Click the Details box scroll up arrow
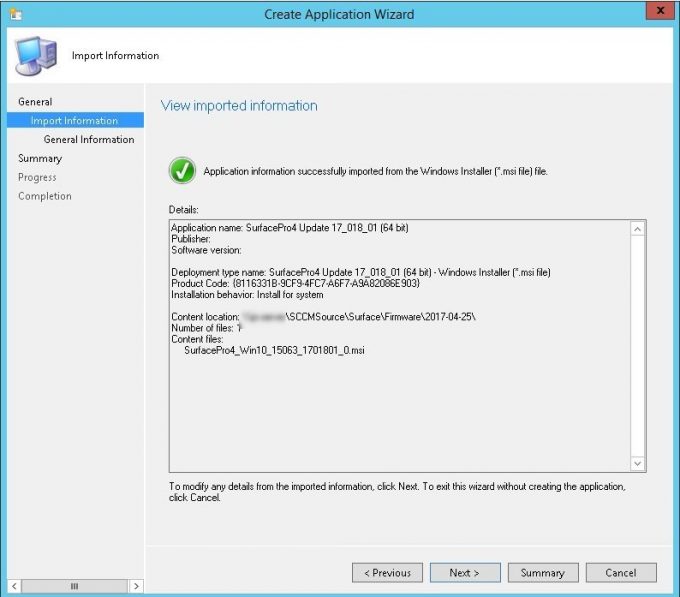The image size is (680, 597). 638,229
